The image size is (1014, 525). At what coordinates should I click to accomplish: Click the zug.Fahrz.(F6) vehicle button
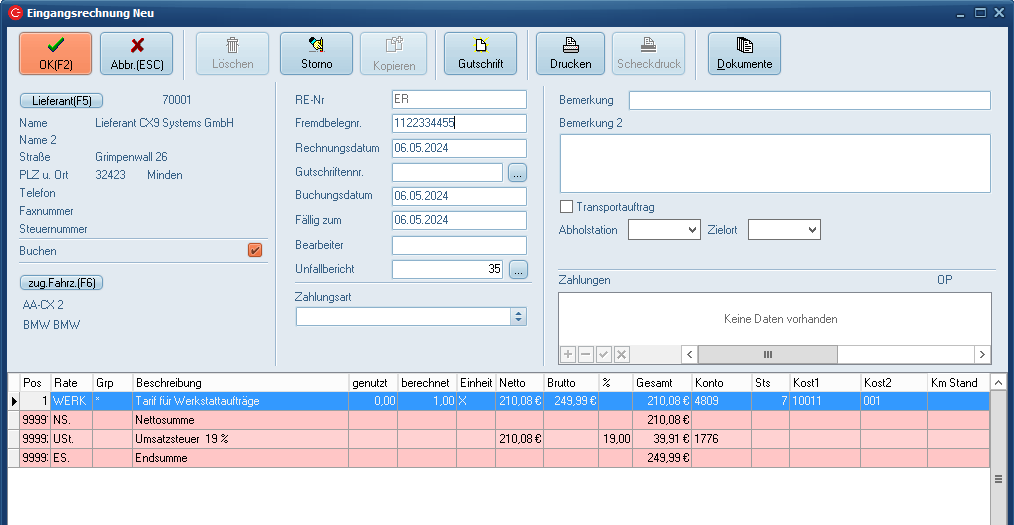(x=61, y=283)
